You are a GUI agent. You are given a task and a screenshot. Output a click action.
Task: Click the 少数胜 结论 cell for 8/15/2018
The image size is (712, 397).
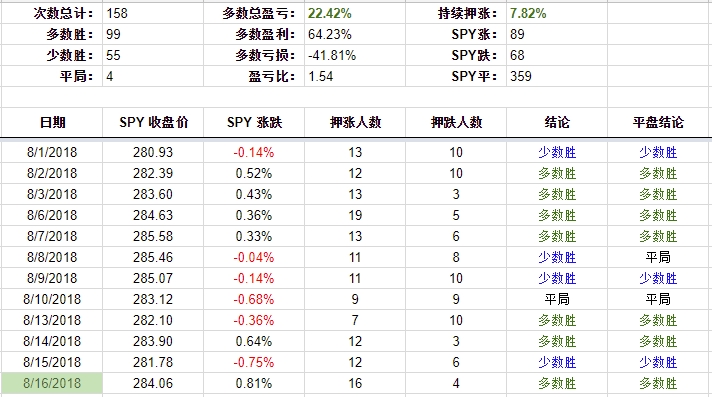(x=557, y=362)
